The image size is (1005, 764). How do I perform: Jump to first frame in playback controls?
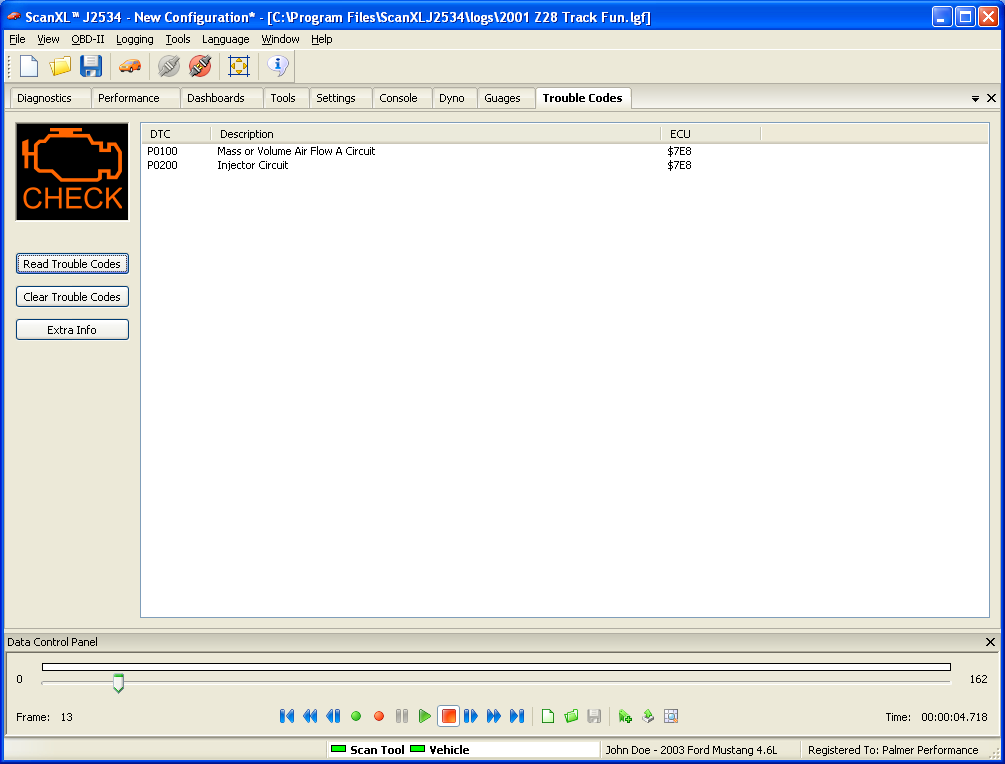click(287, 716)
